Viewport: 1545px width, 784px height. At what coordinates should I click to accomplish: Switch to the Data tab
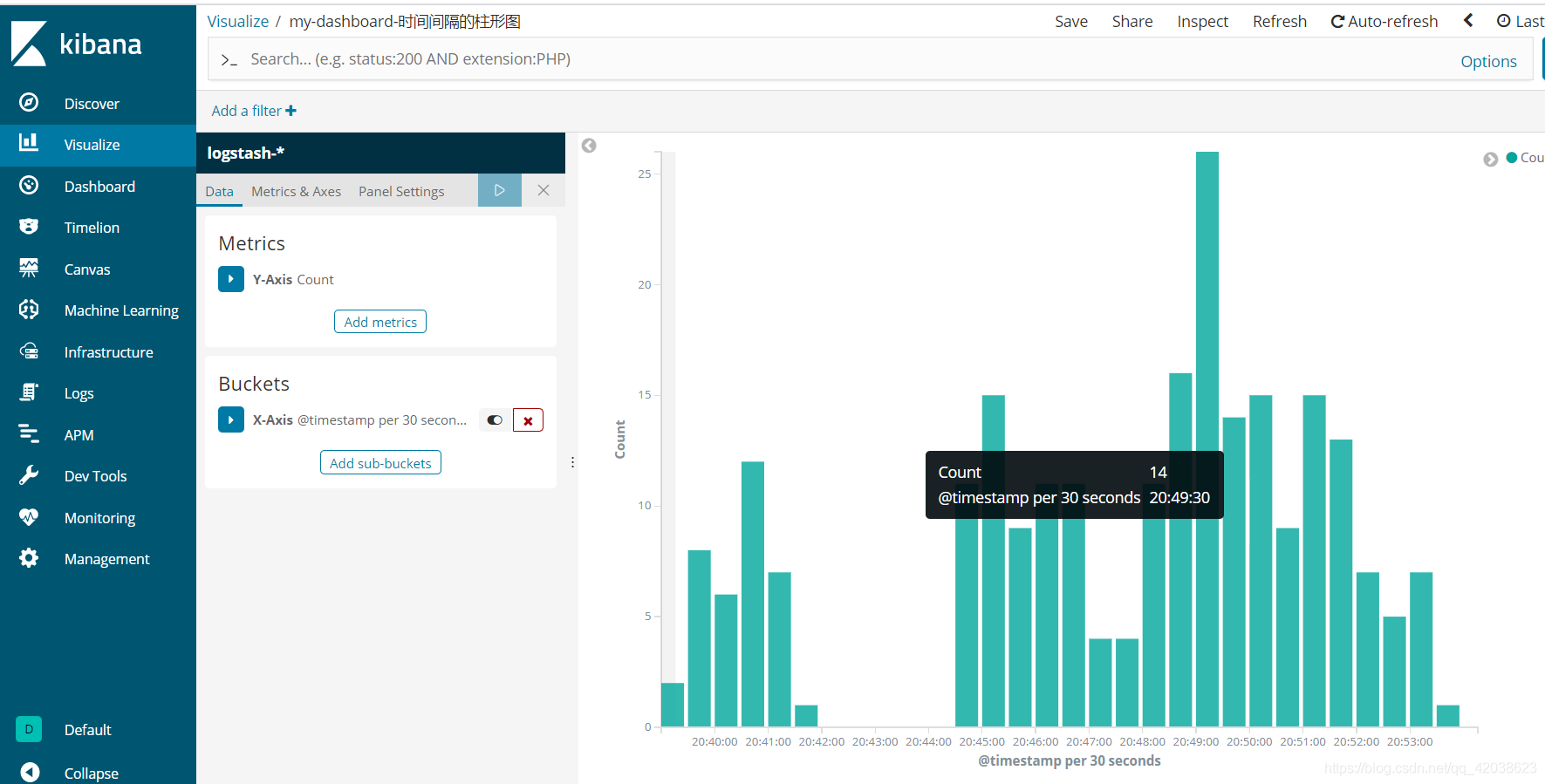219,191
